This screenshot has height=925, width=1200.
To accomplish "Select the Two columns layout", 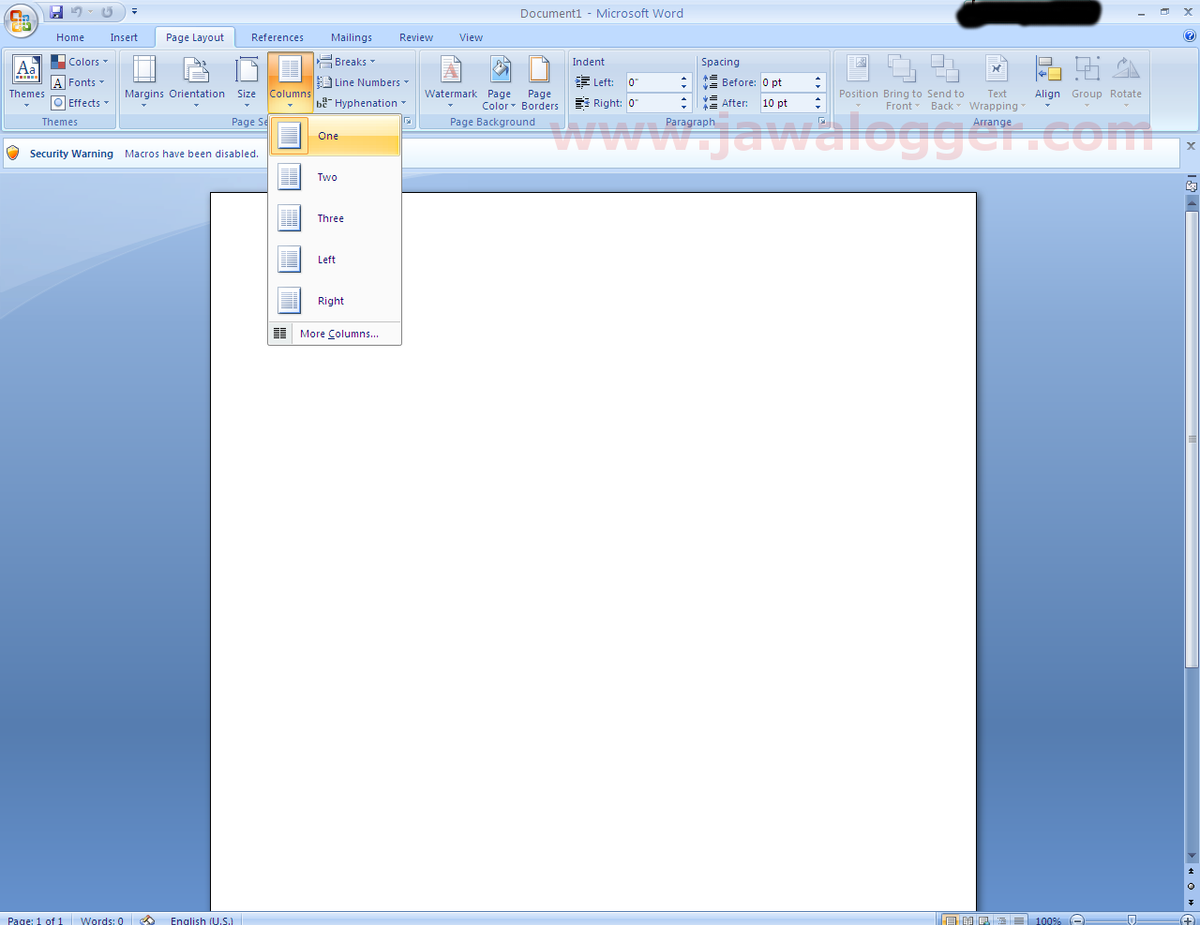I will (x=335, y=177).
